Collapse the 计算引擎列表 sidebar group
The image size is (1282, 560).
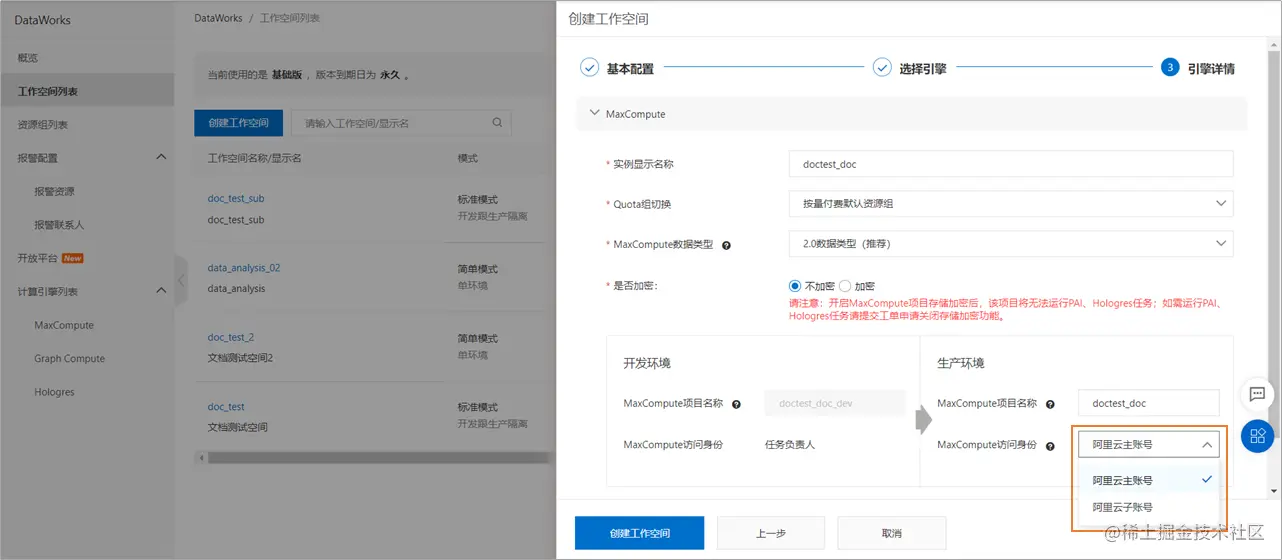point(161,291)
